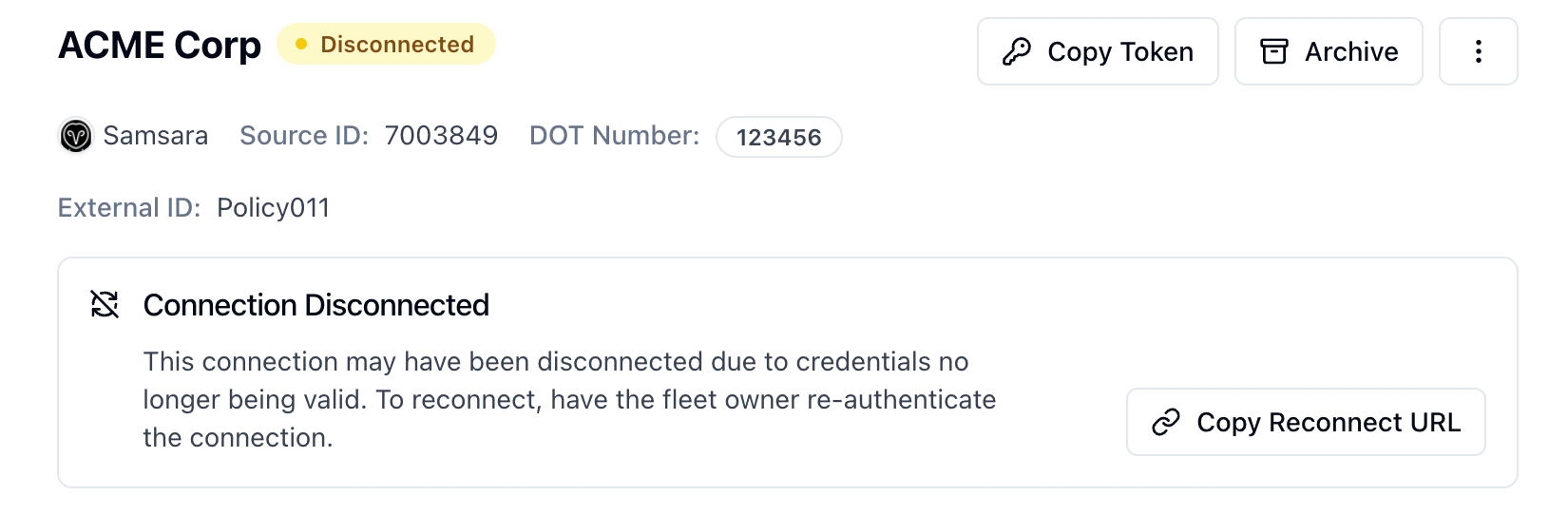1568x515 pixels.
Task: Archive this ACME Corp connection
Action: tap(1329, 51)
